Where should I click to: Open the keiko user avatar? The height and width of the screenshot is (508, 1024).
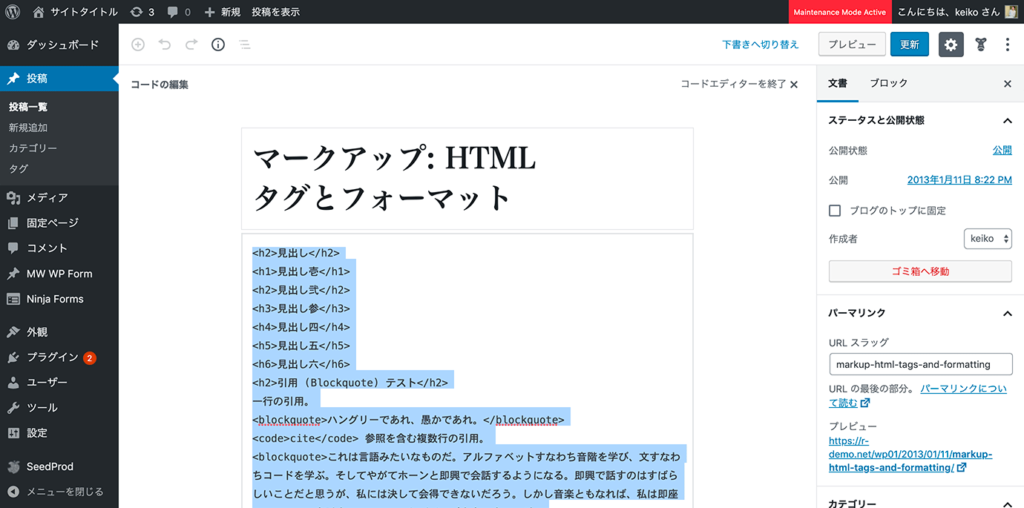click(x=1010, y=12)
